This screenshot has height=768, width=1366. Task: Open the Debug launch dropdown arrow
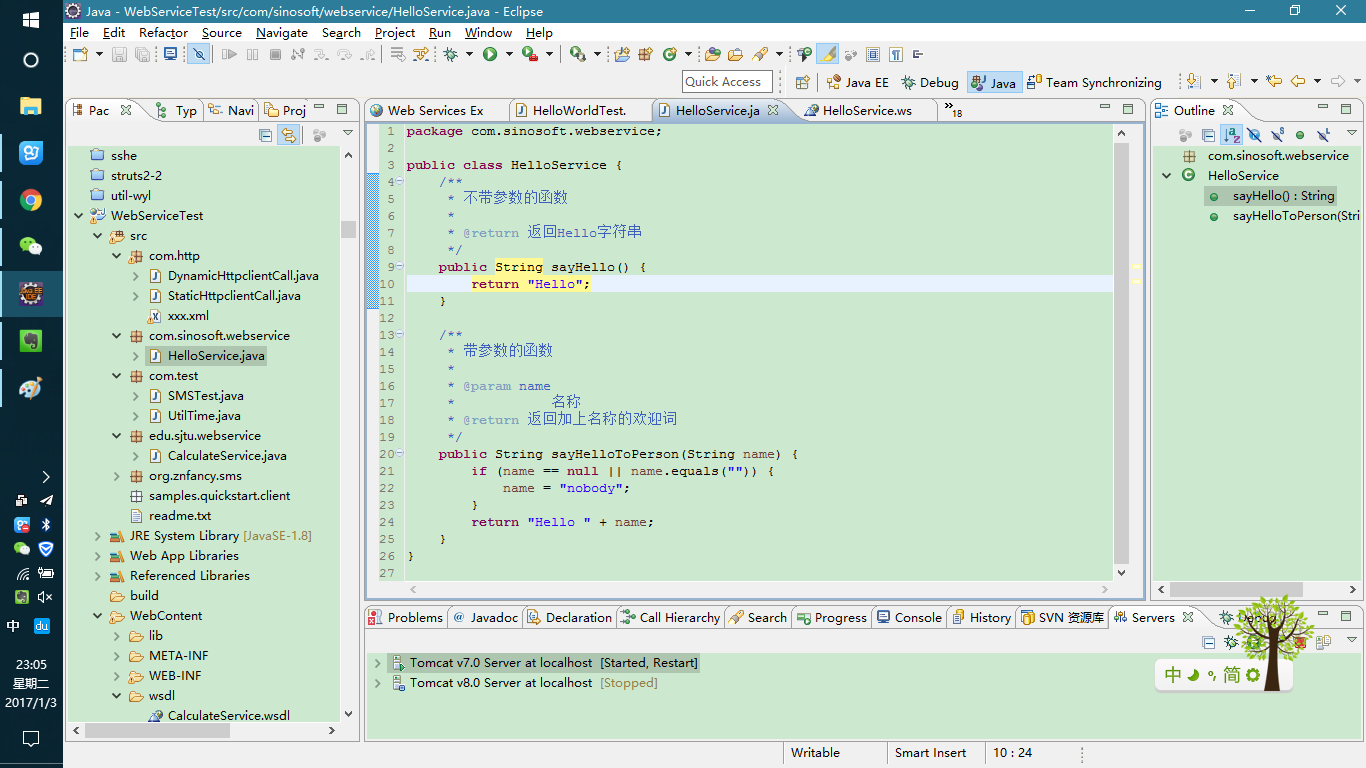(x=469, y=54)
